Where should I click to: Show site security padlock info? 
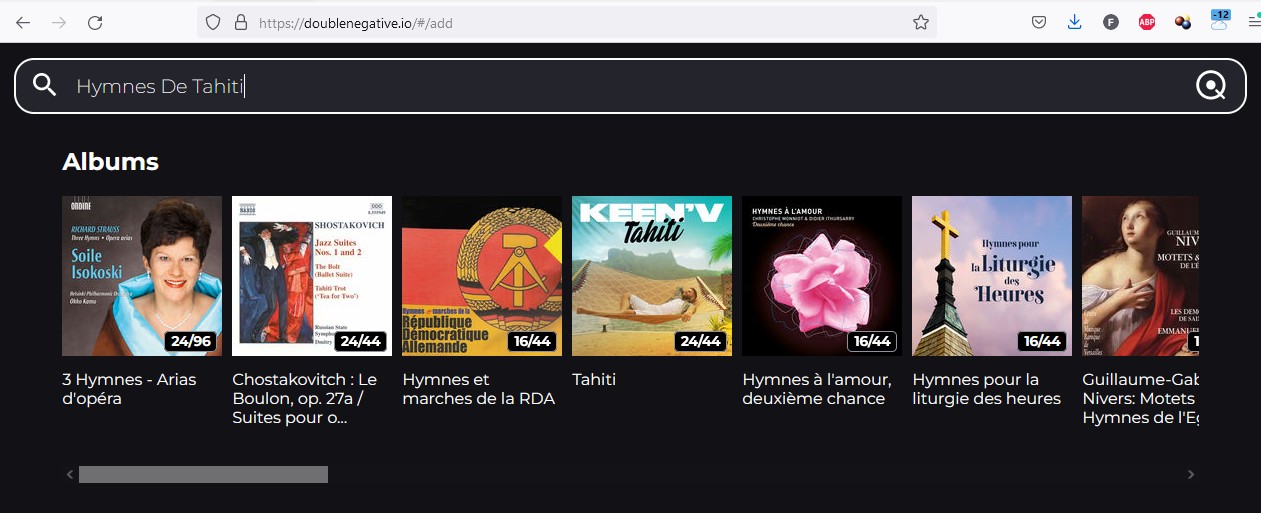point(240,22)
